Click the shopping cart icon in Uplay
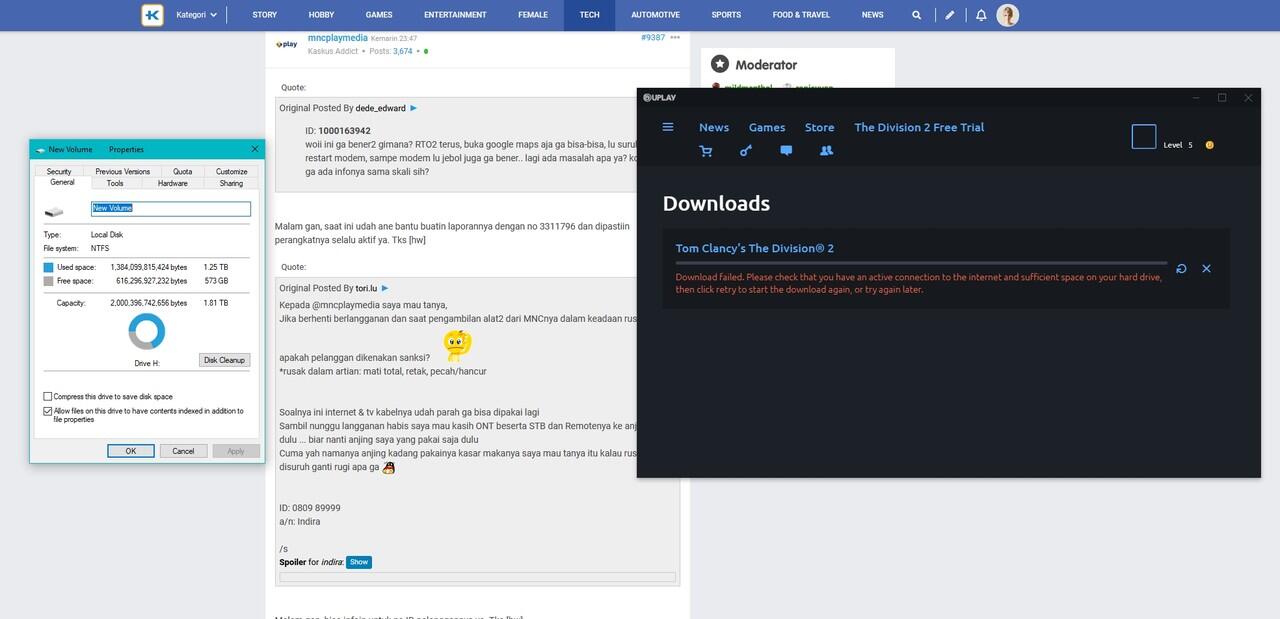The height and width of the screenshot is (619, 1280). click(706, 151)
